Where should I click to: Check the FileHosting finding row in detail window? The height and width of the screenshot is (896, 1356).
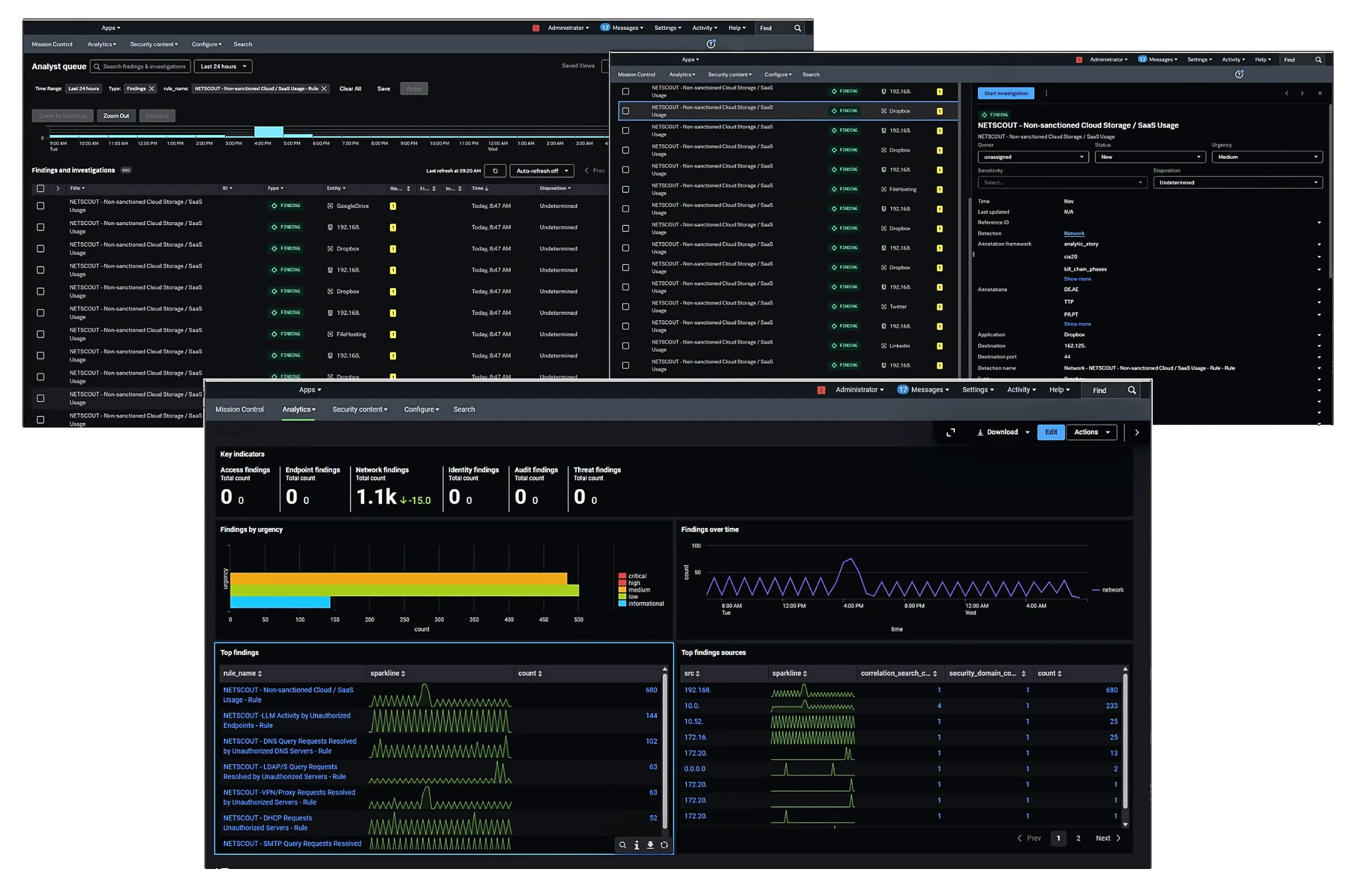pos(625,189)
